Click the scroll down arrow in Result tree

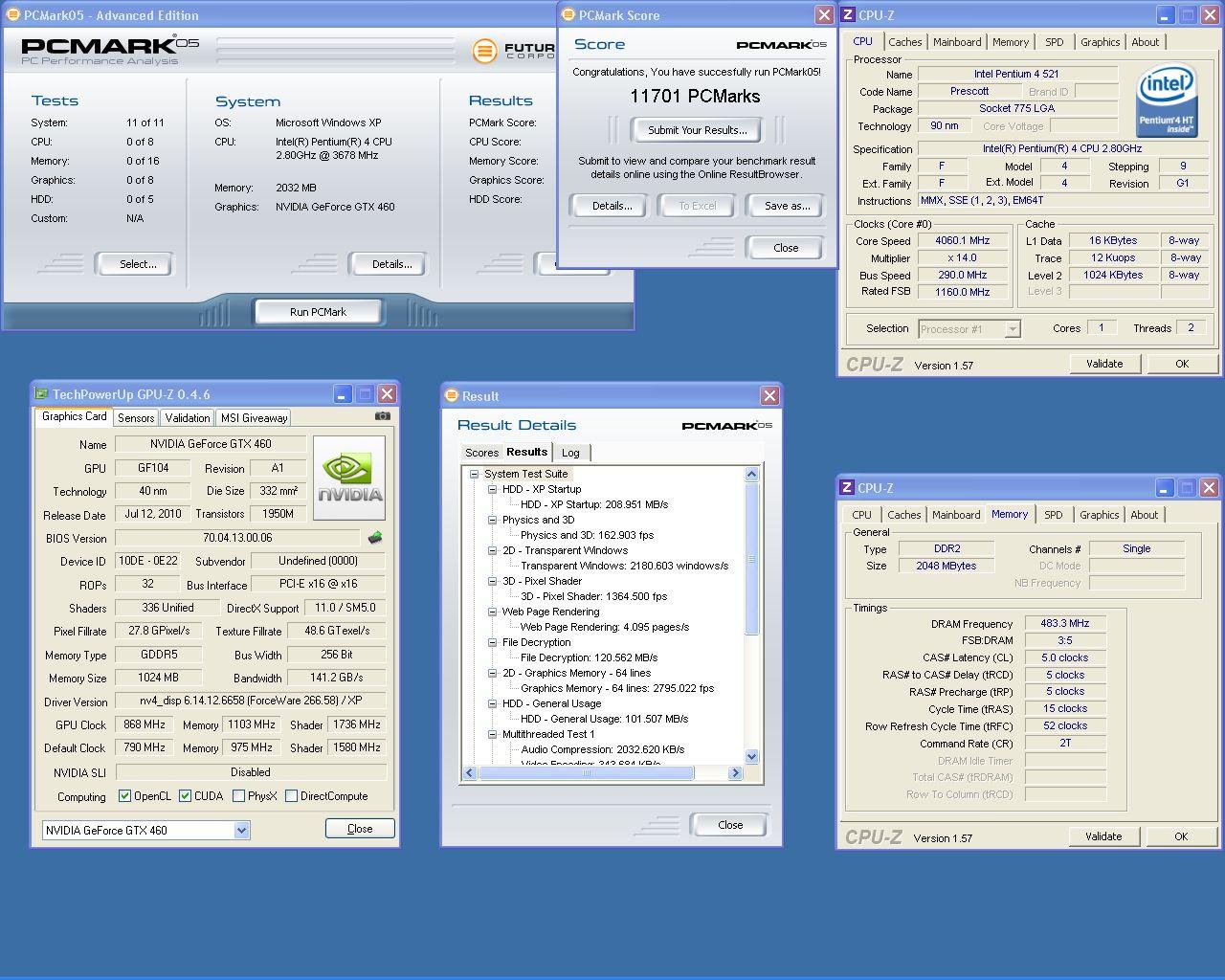point(751,756)
